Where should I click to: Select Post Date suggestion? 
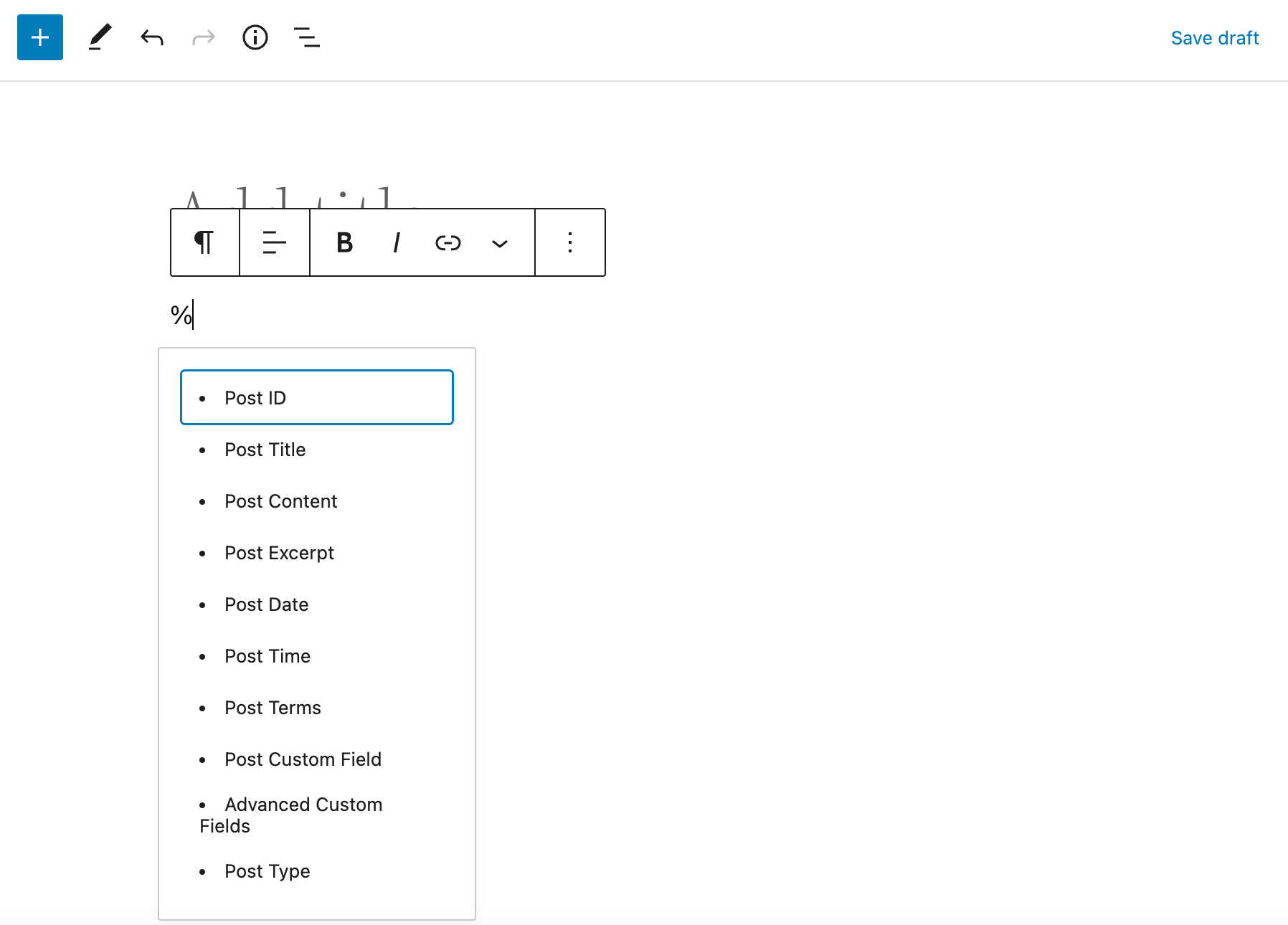(266, 604)
